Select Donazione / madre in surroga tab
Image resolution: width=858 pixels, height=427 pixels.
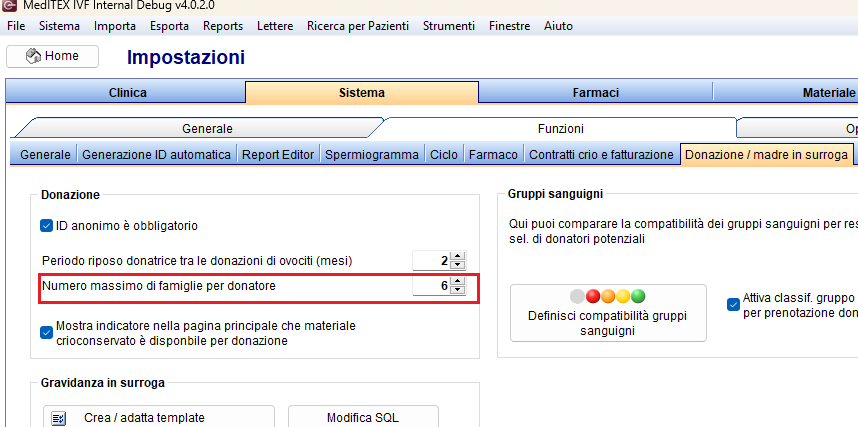coord(766,155)
